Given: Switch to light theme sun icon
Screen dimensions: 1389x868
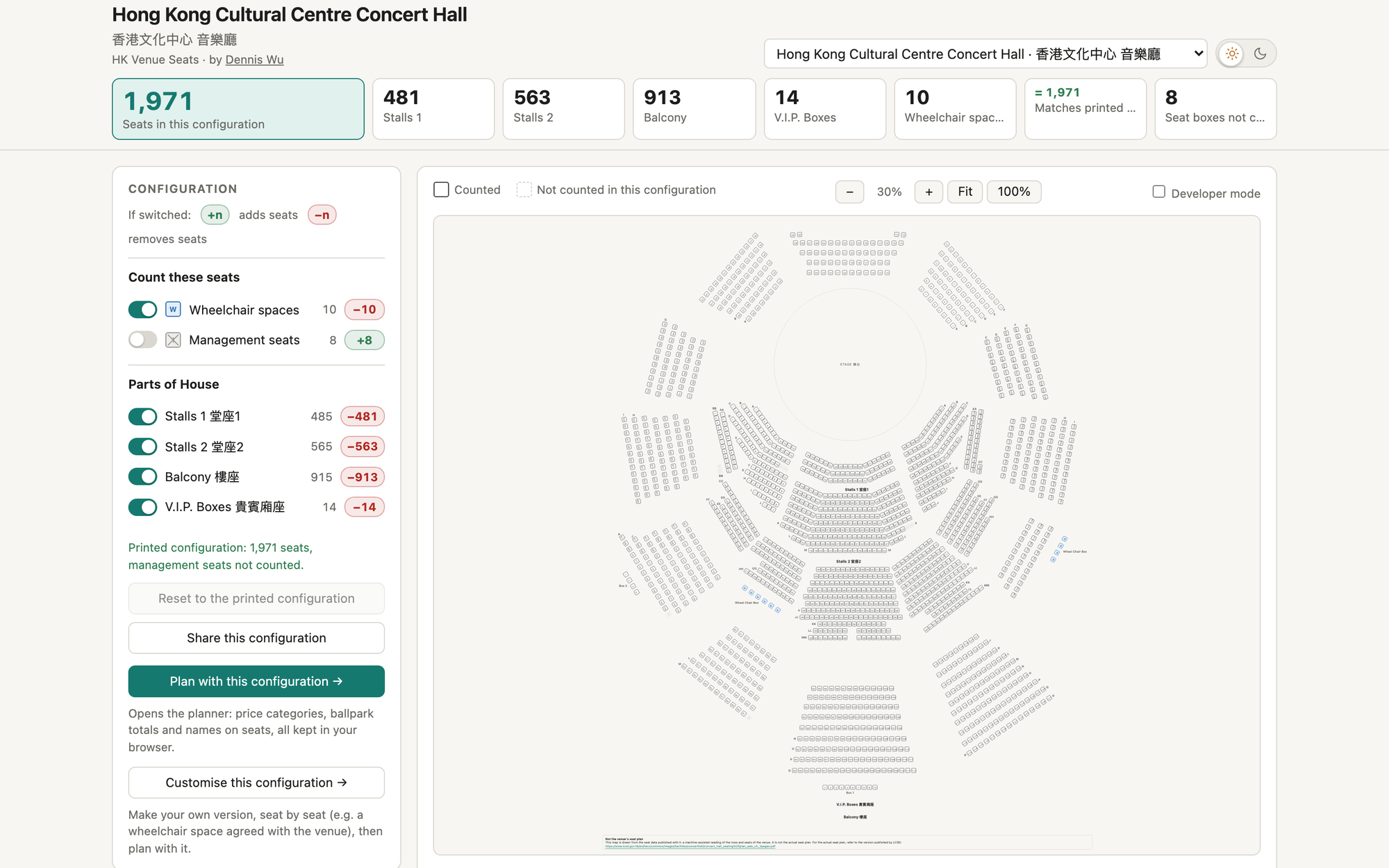Looking at the screenshot, I should point(1232,53).
